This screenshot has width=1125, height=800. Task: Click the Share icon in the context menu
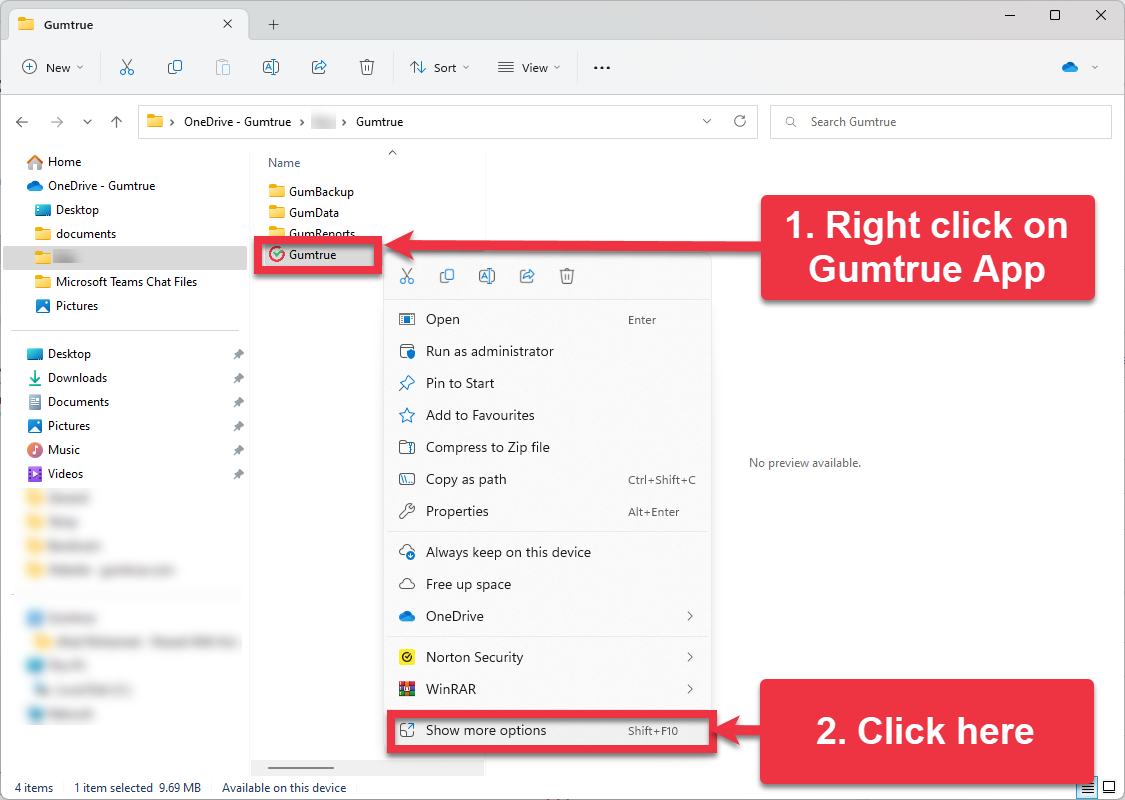(x=527, y=276)
